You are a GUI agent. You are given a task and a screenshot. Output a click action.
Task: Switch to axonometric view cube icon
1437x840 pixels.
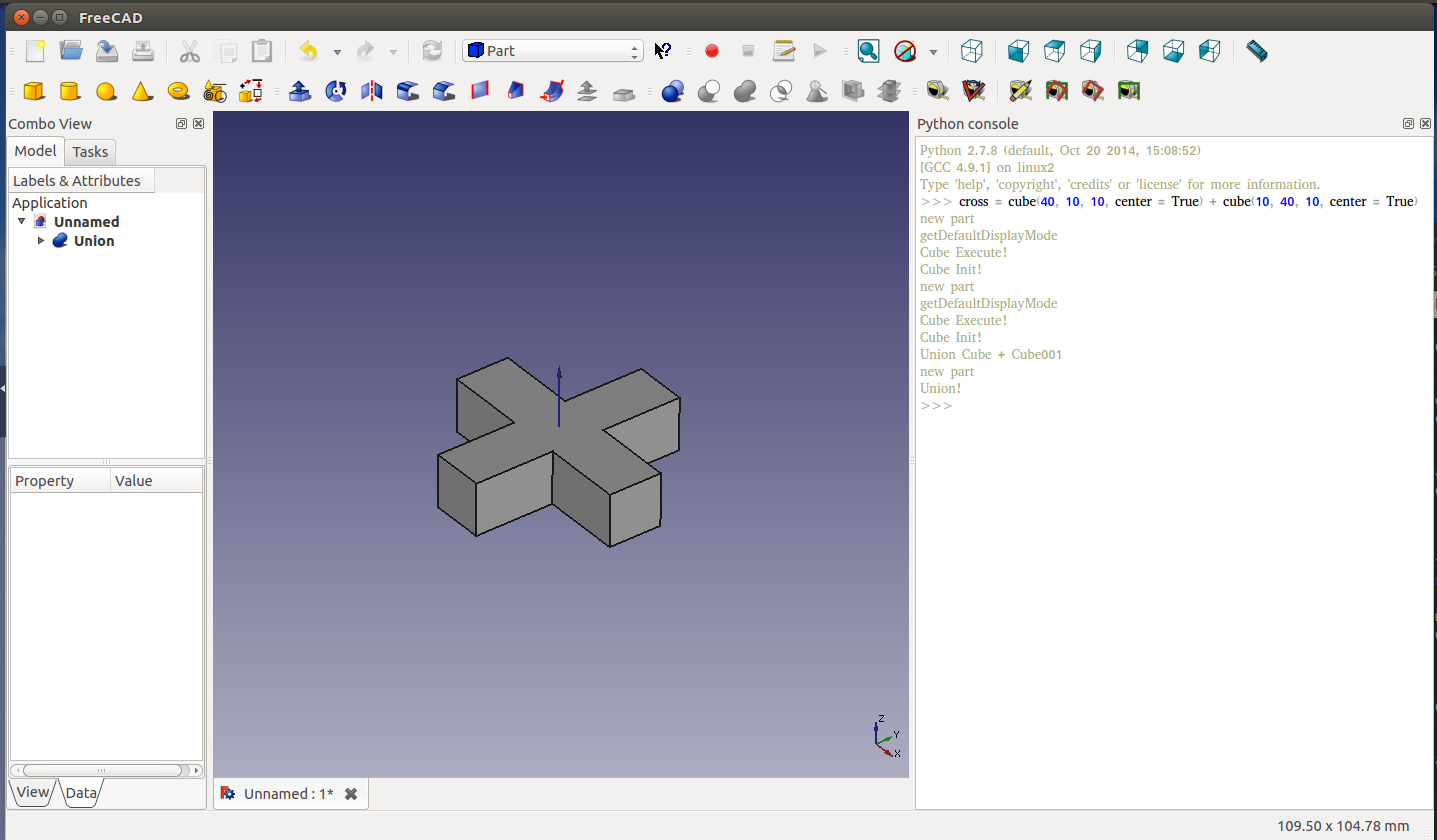971,51
